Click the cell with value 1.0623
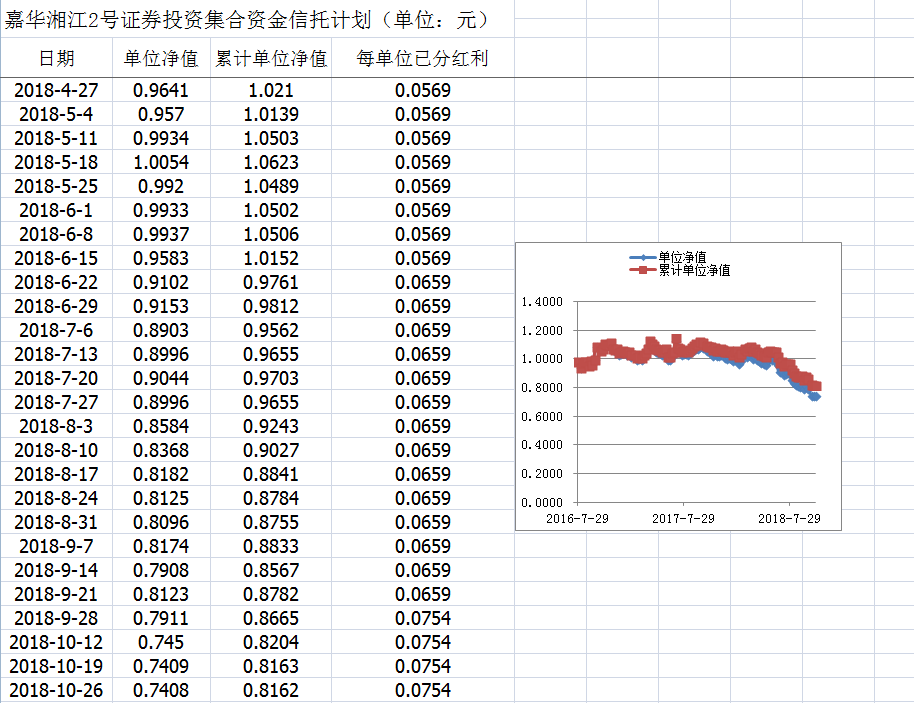Screen dimensions: 914x703 tap(271, 161)
